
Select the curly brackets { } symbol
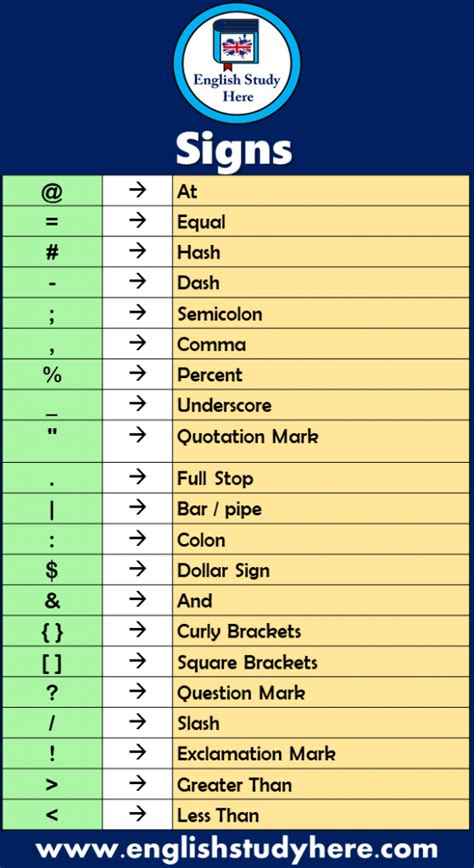tap(51, 632)
